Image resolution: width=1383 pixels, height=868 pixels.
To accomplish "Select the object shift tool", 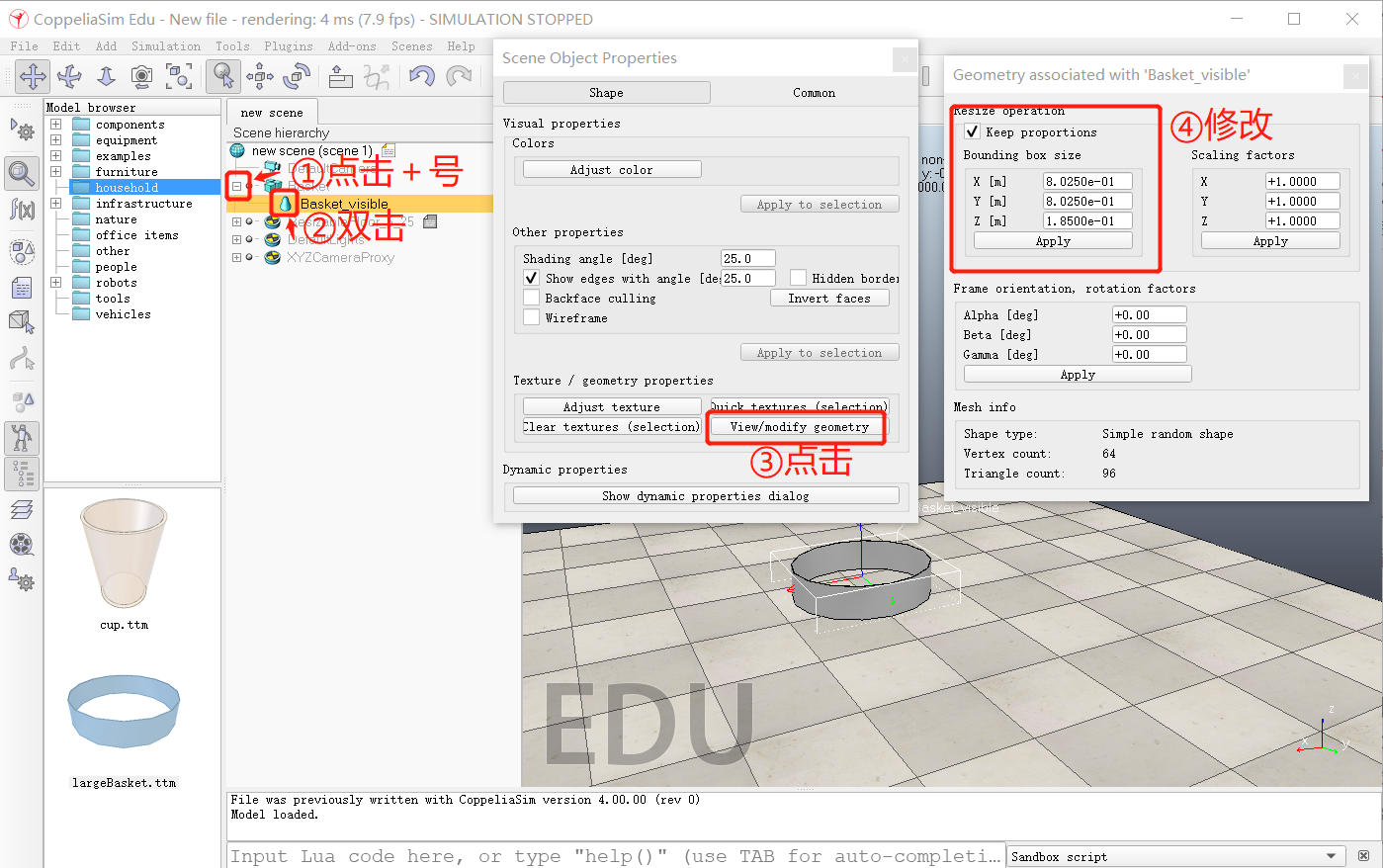I will pyautogui.click(x=260, y=77).
